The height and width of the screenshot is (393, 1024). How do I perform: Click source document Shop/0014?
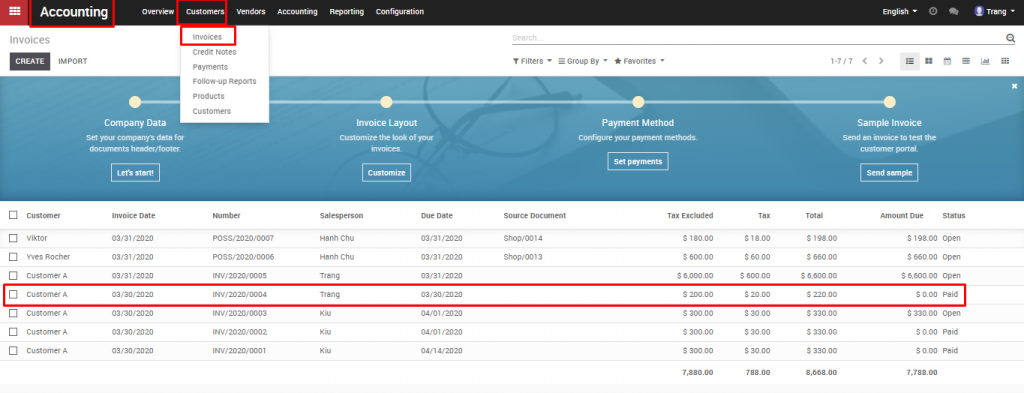[522, 238]
